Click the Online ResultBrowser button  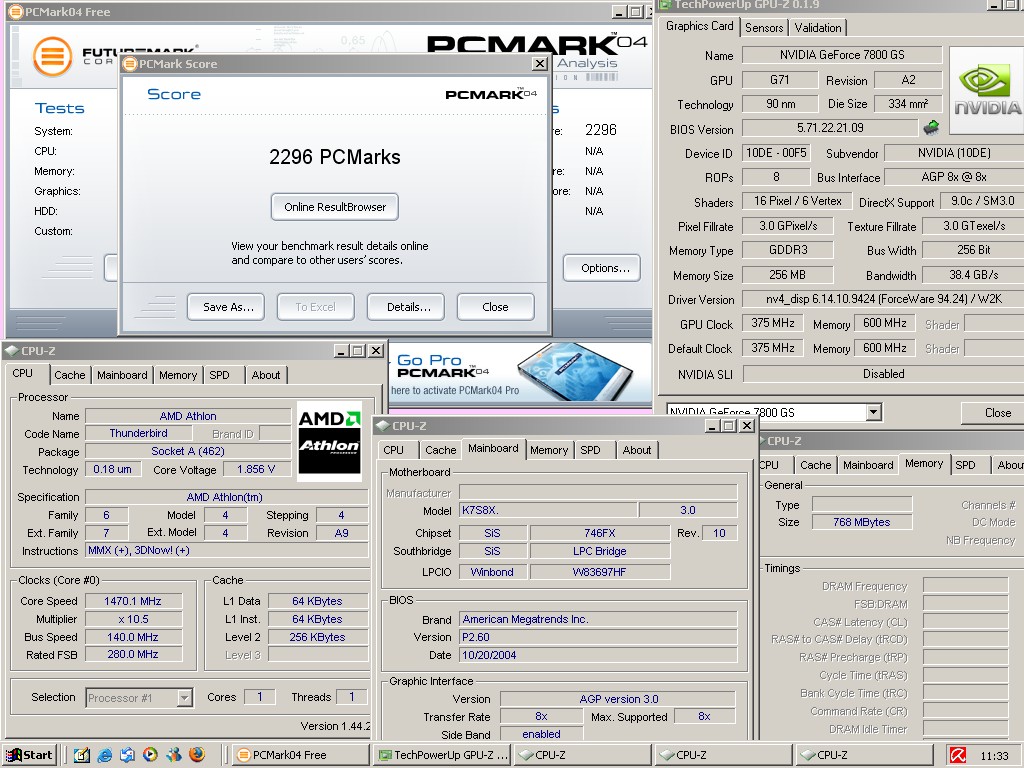pos(335,207)
